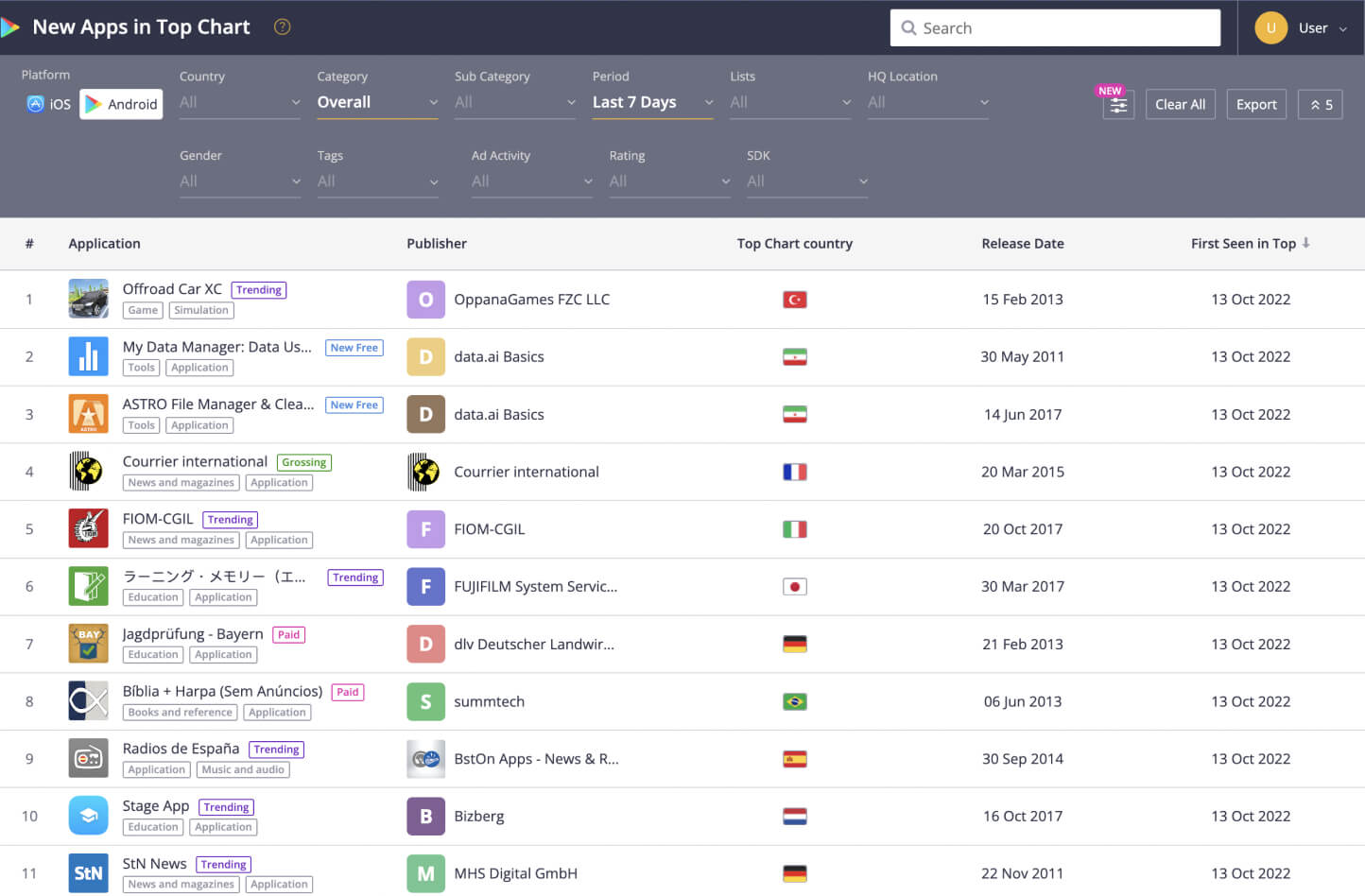Click the Brazil flag in summtech row
The height and width of the screenshot is (896, 1365).
point(795,701)
